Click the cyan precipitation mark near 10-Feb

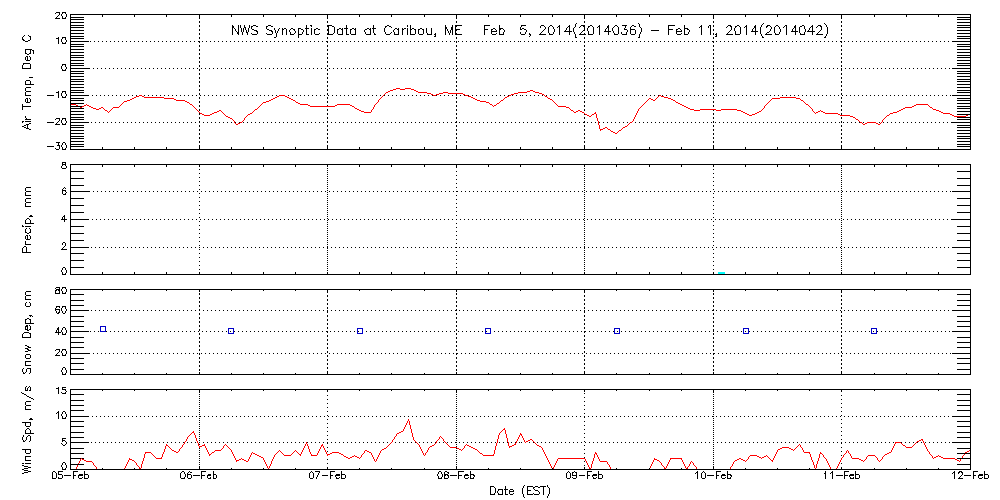point(721,272)
